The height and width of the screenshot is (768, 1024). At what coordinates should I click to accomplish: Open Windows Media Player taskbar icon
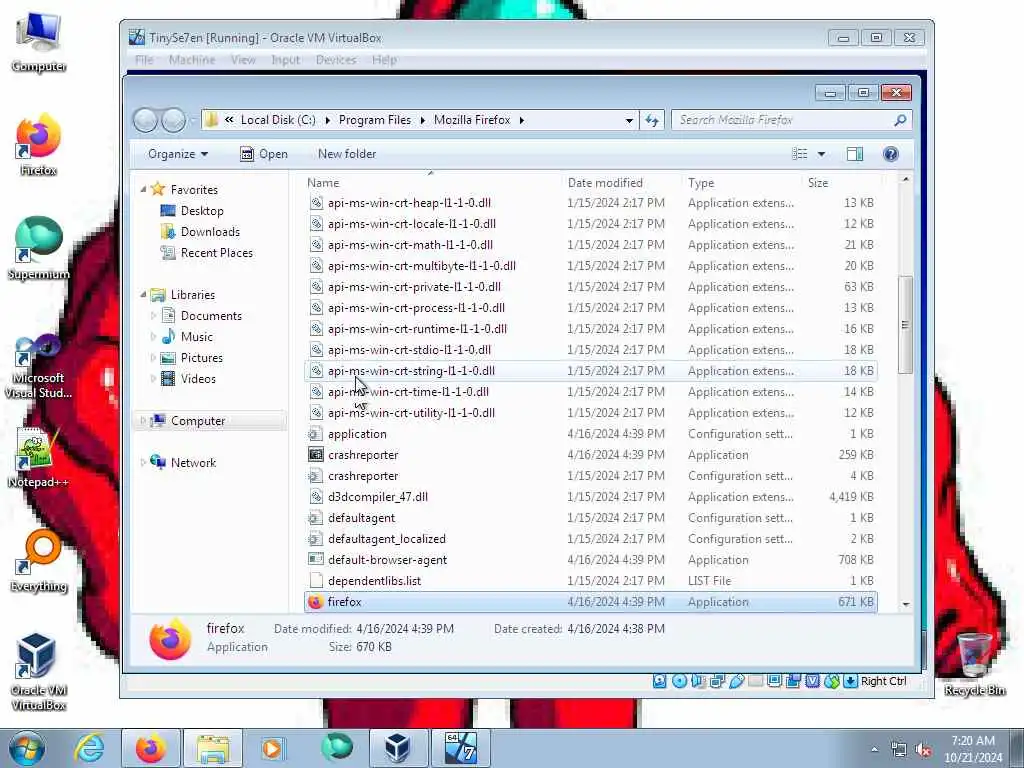point(272,748)
